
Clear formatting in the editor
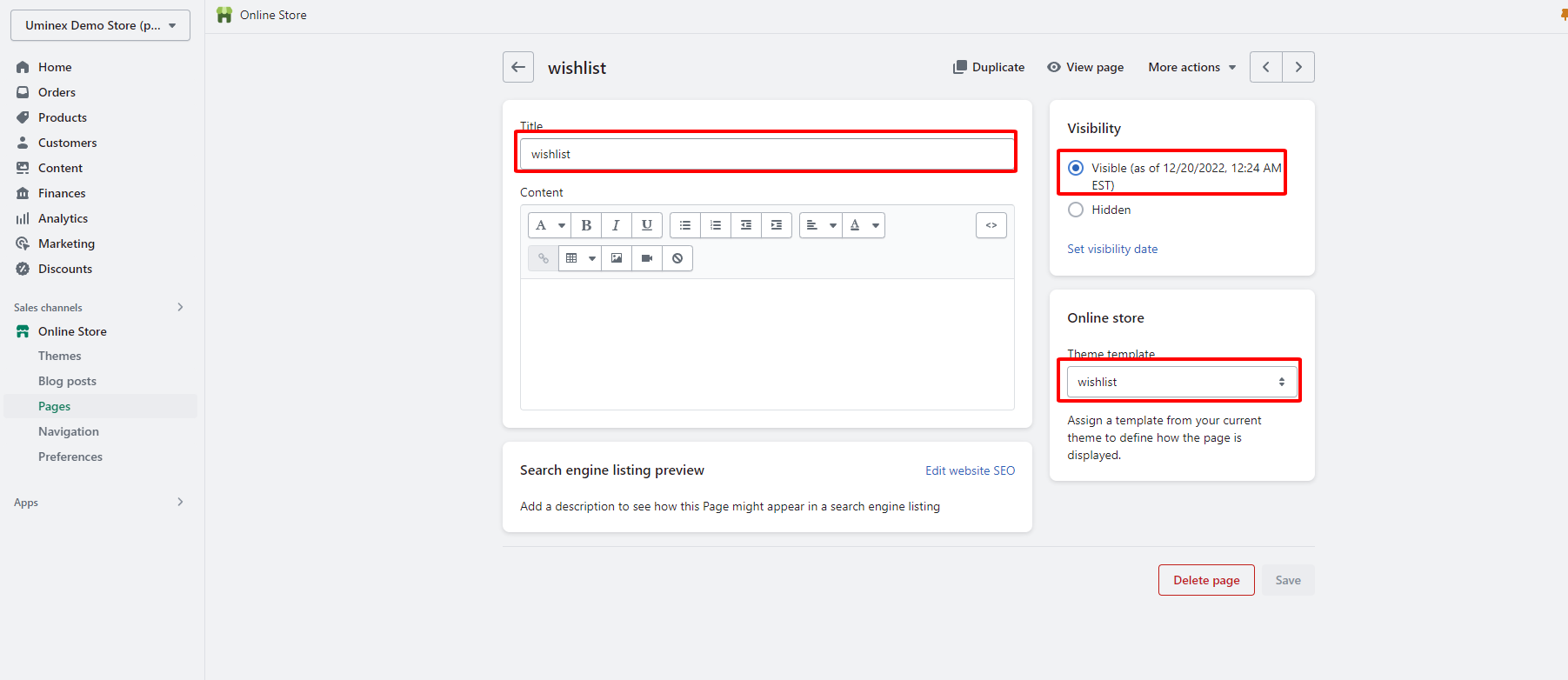(x=677, y=258)
